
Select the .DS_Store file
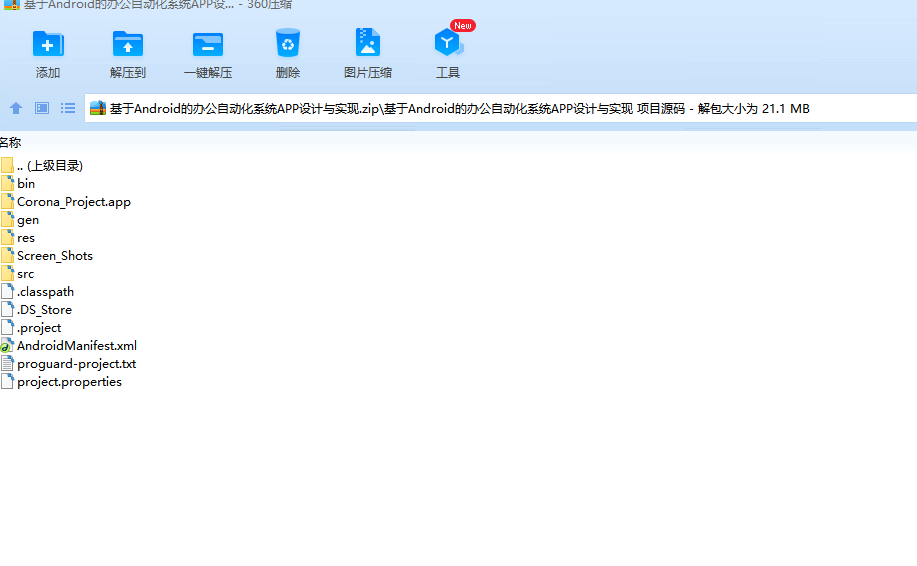tap(44, 310)
